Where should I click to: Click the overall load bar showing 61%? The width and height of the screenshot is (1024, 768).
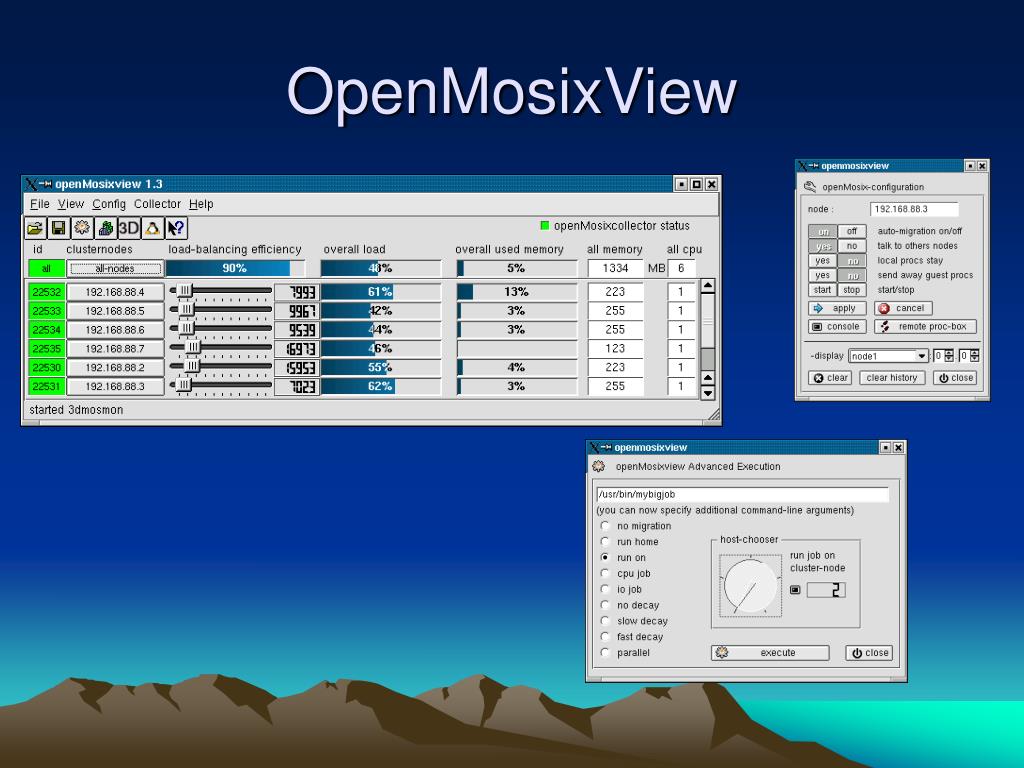[x=381, y=292]
